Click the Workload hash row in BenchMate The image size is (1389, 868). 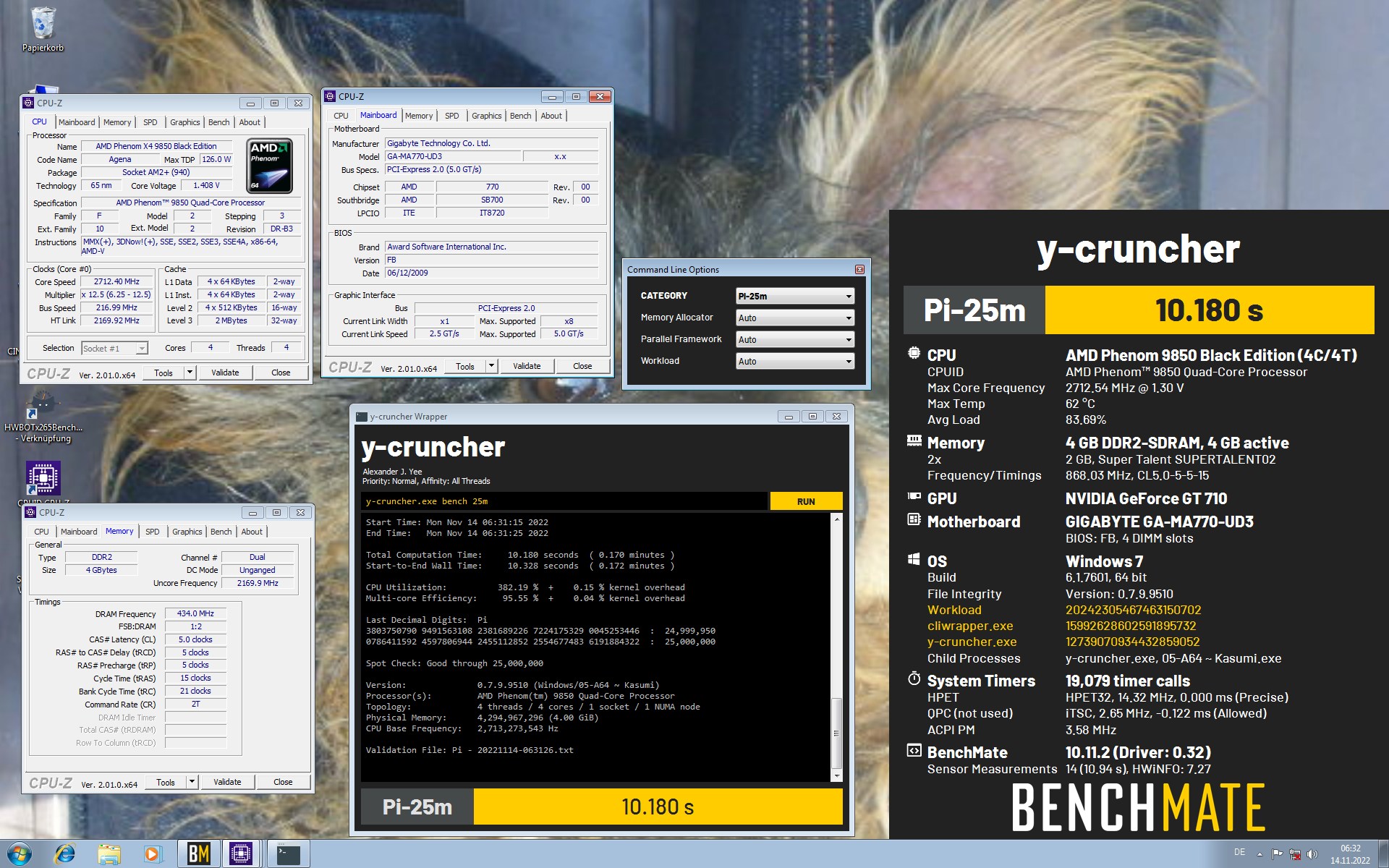(1064, 610)
